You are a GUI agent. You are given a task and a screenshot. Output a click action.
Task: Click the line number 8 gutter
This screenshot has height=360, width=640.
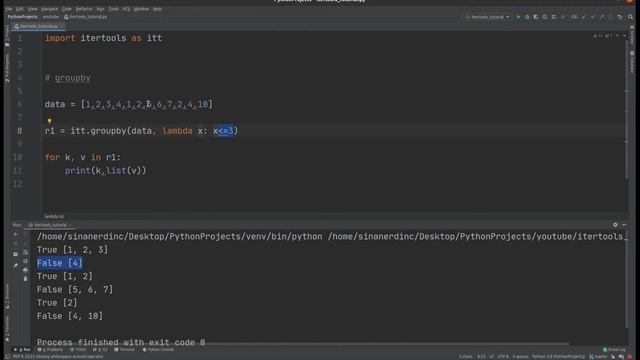20,131
